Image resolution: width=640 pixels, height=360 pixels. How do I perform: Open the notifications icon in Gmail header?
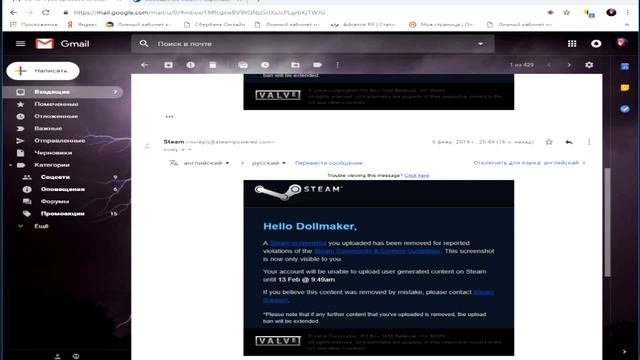[x=596, y=43]
